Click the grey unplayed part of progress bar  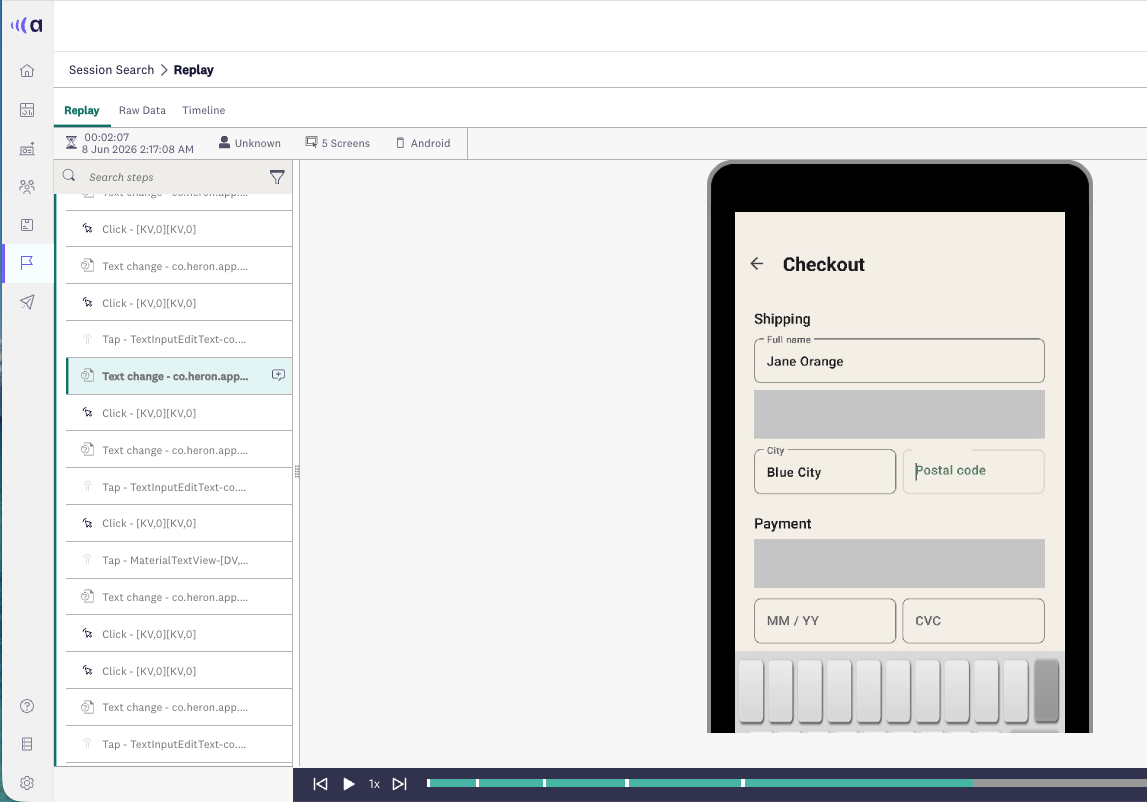pyautogui.click(x=1060, y=783)
